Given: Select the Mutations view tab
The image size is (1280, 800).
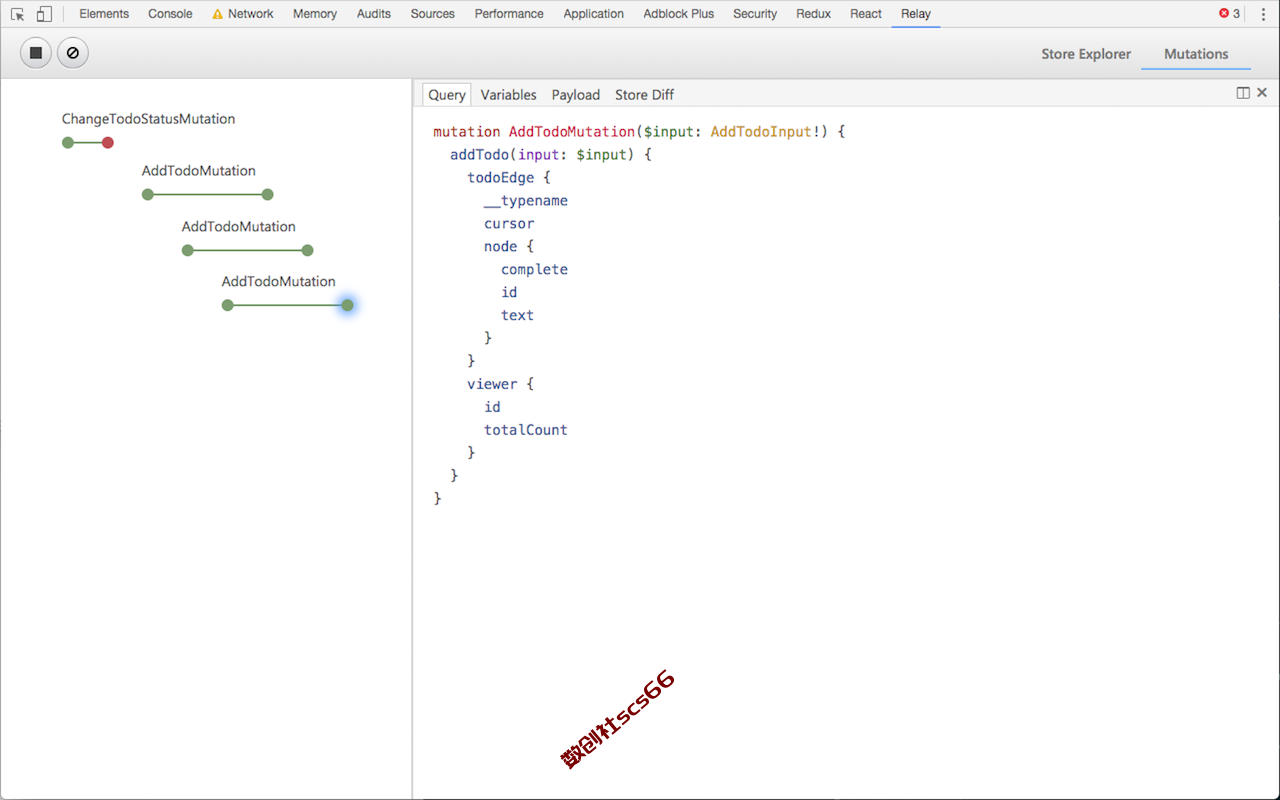Looking at the screenshot, I should [x=1196, y=54].
